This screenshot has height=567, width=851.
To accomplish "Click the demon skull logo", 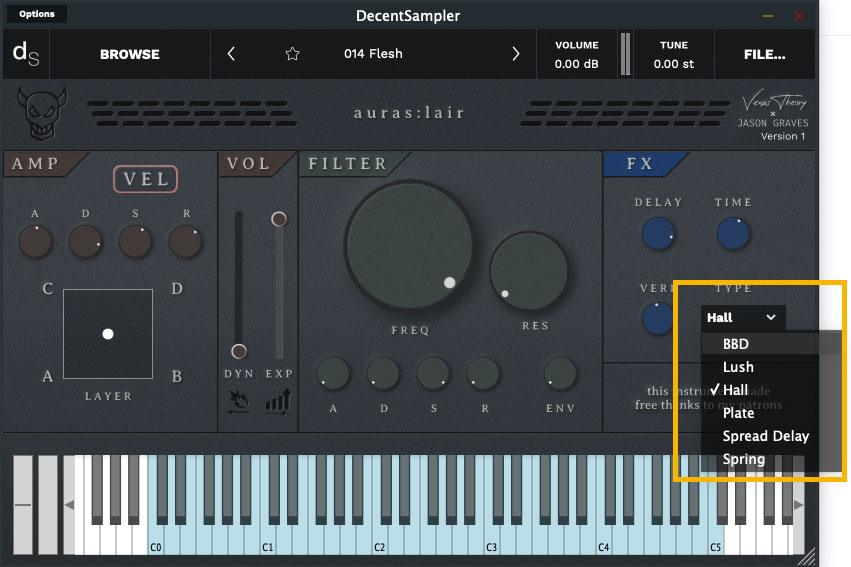I will coord(42,113).
